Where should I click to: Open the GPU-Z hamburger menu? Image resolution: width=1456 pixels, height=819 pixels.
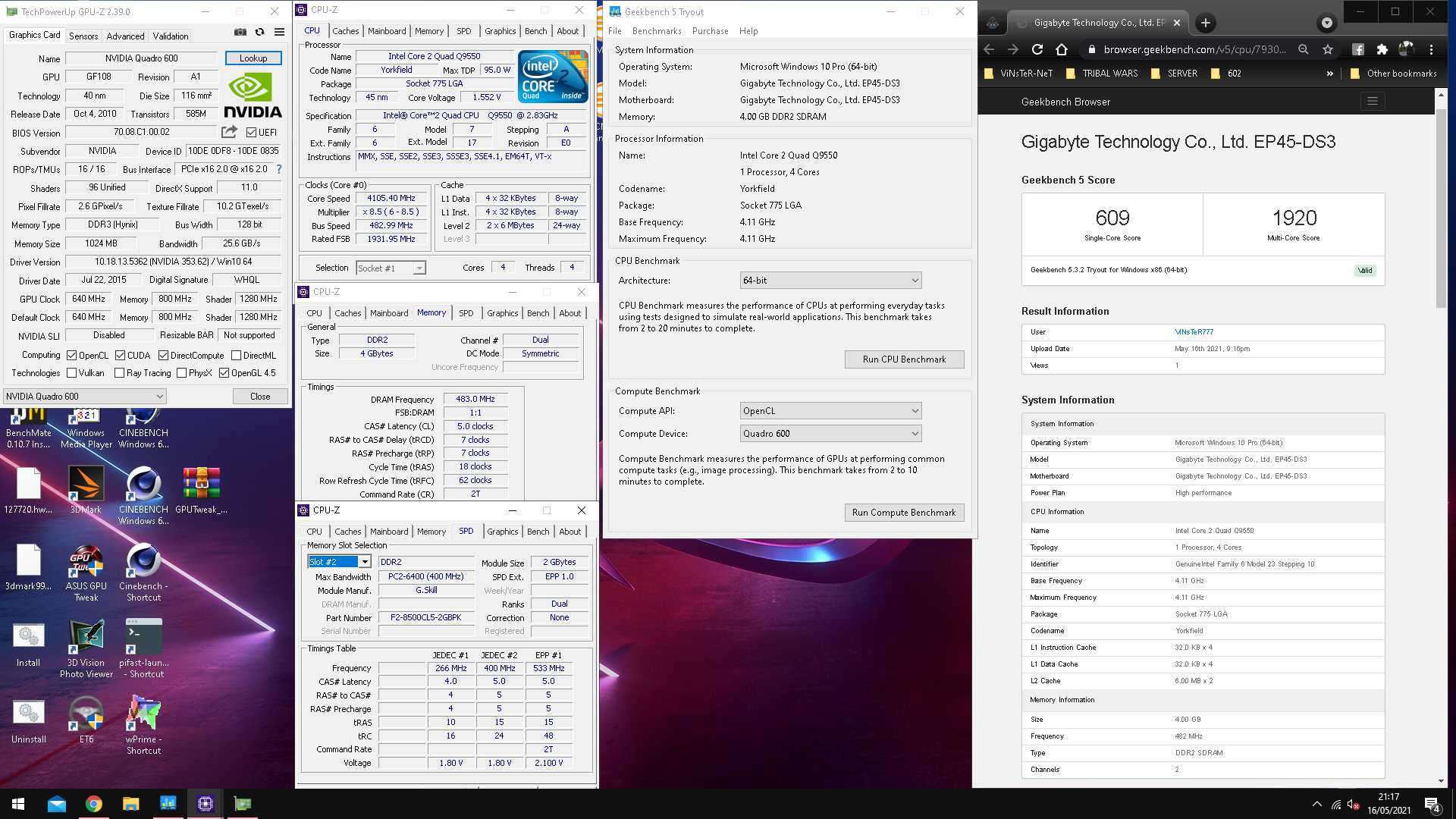tap(279, 32)
